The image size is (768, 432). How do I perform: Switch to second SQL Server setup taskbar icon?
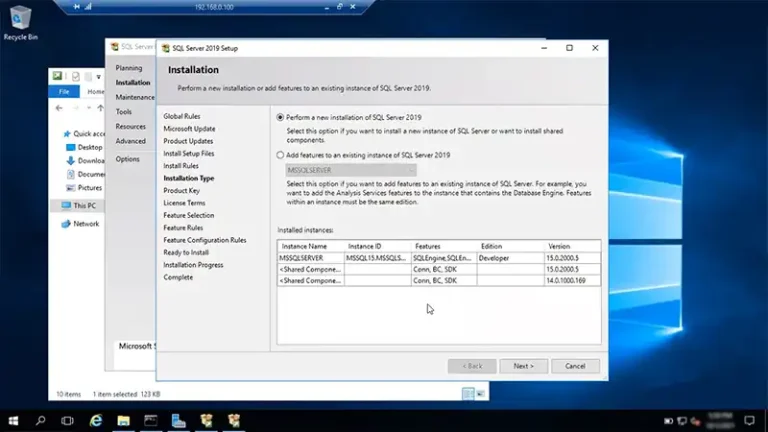234,421
